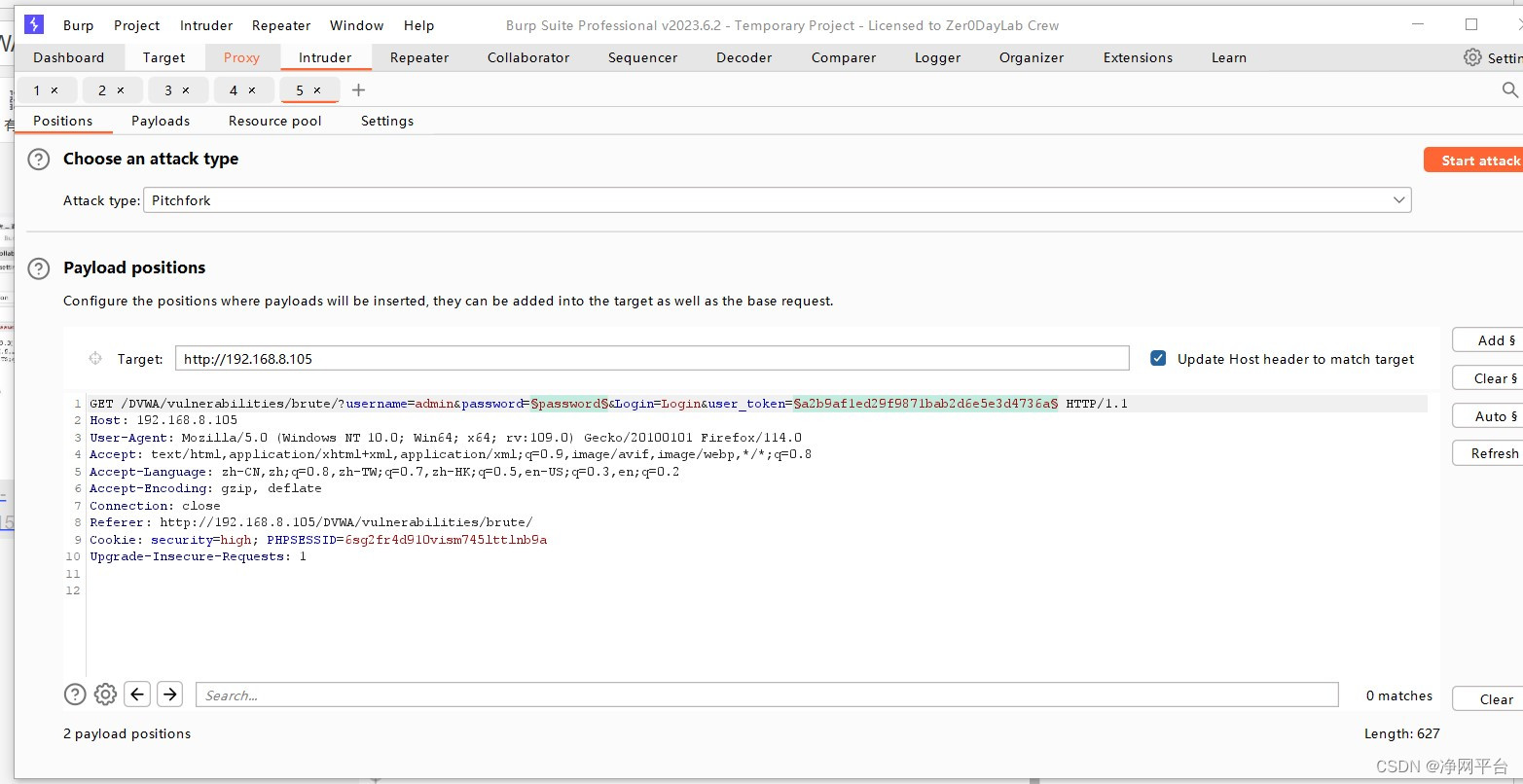Click the User-Agent header line
Image resolution: width=1523 pixels, height=784 pixels.
(x=446, y=438)
